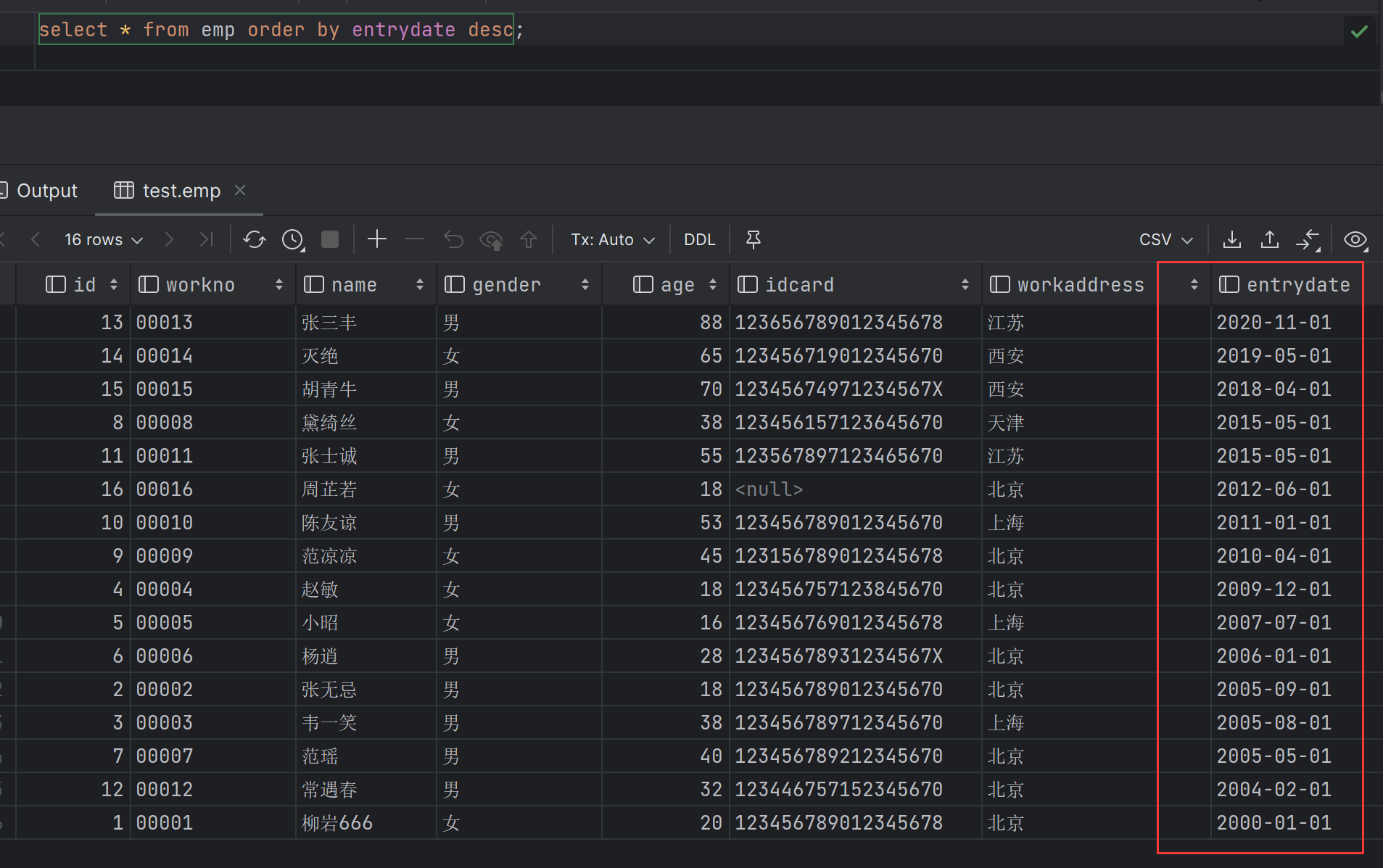Screen dimensions: 1383x868
Task: Select the name cell 范凉凉
Action: point(366,555)
